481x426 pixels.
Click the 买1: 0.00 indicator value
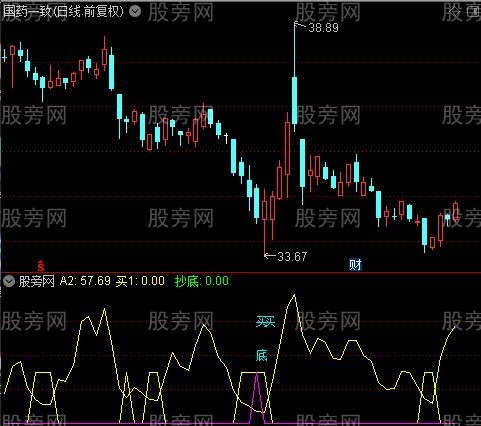pos(140,281)
